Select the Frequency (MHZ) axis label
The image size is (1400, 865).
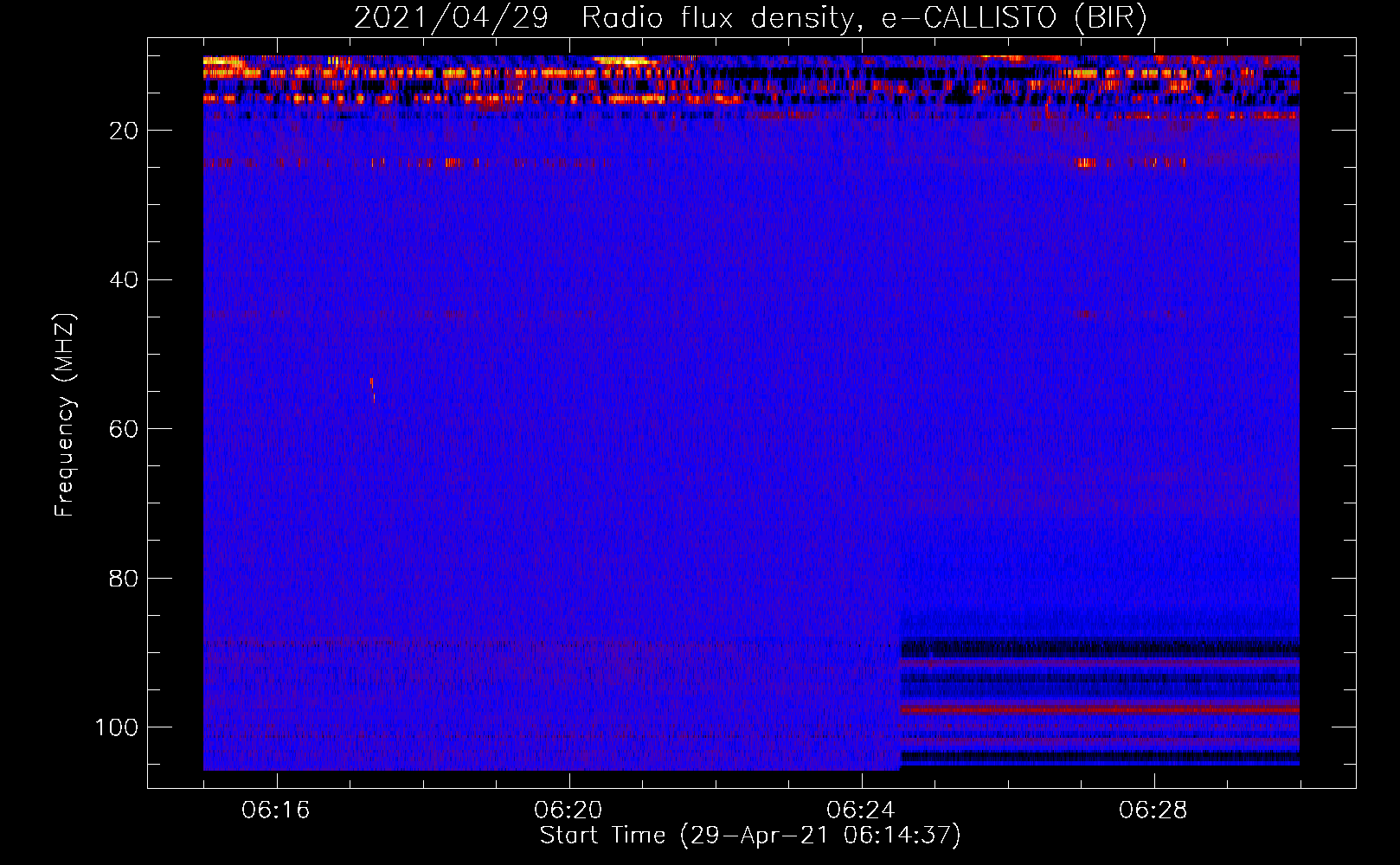point(65,415)
